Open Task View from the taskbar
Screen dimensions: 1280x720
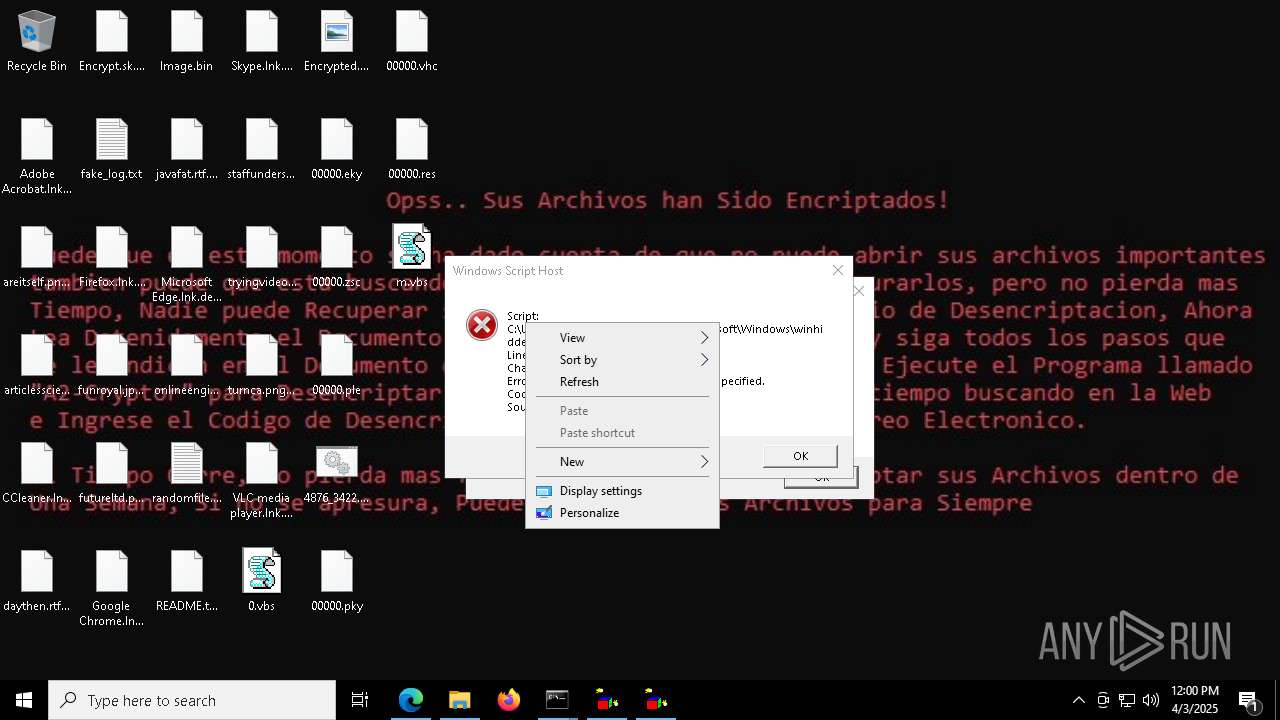[360, 700]
